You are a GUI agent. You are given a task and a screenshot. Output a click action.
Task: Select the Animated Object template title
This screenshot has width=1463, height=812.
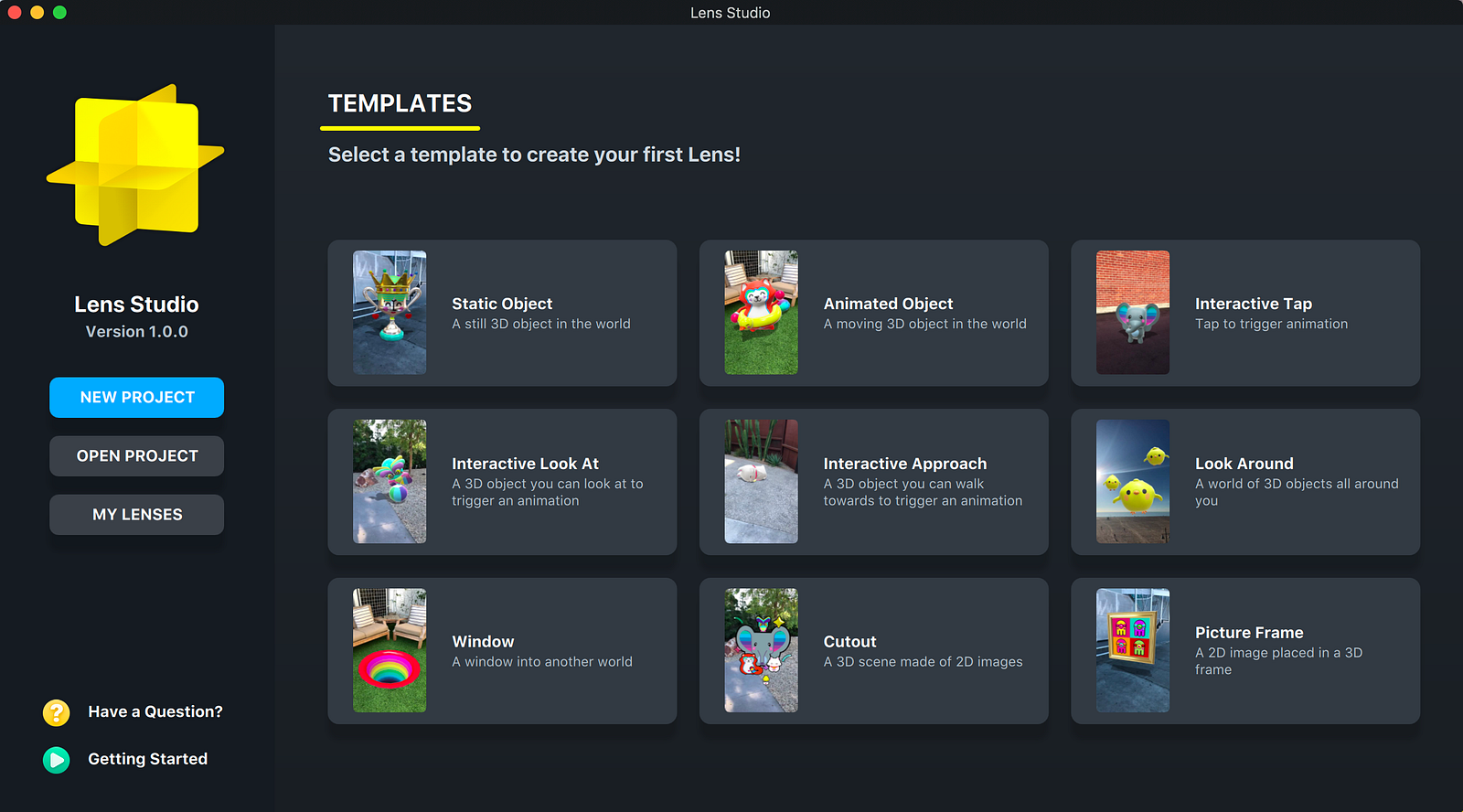[x=888, y=304]
